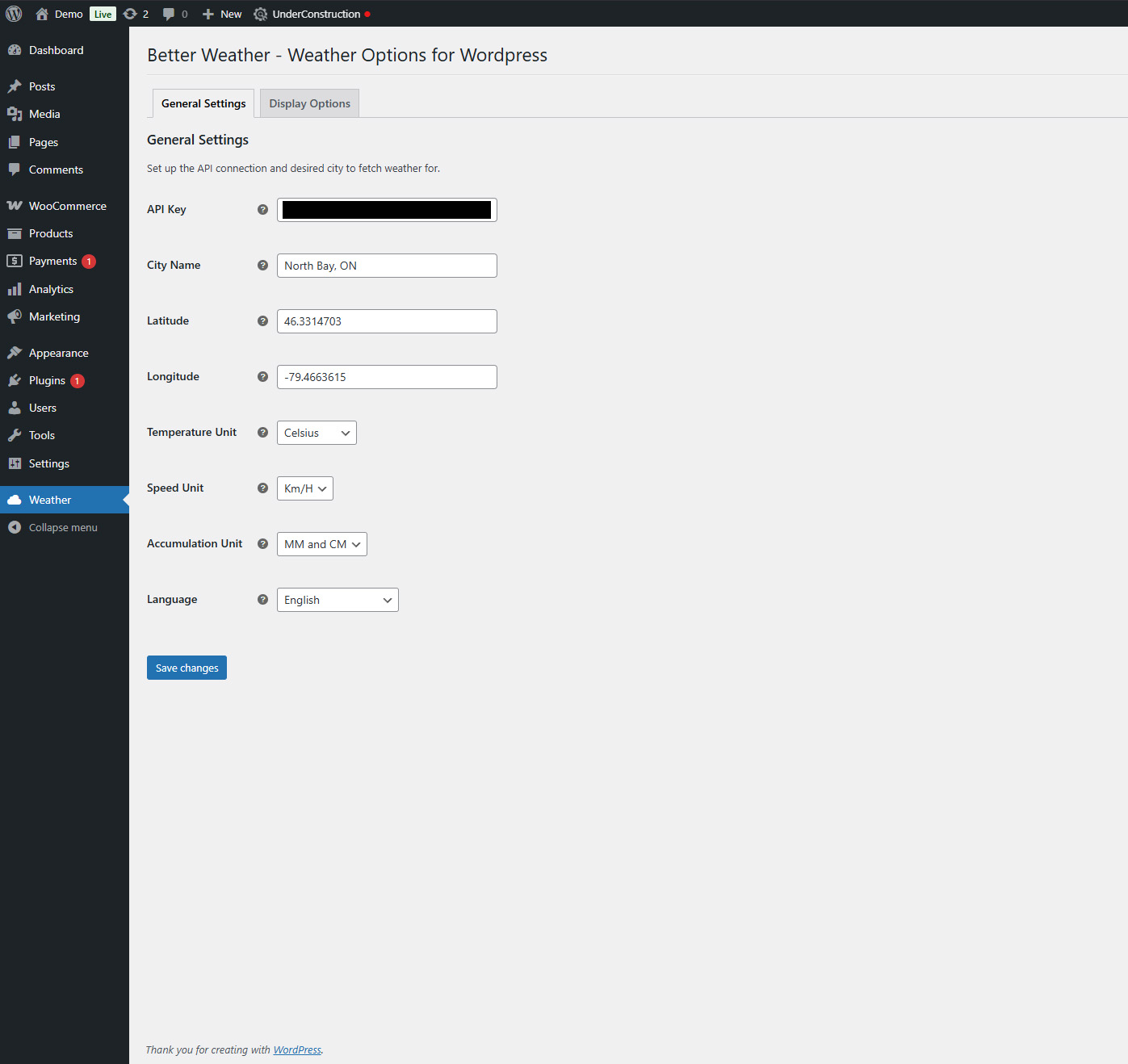Click the City Name help icon
The width and height of the screenshot is (1128, 1064).
pos(262,265)
